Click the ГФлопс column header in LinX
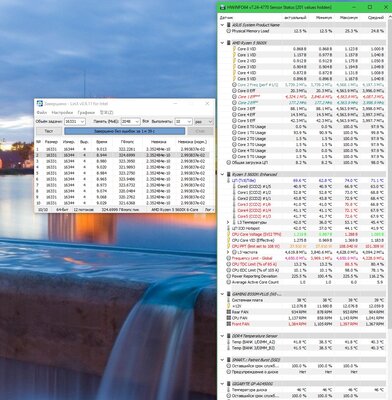The image size is (392, 400). point(127,142)
